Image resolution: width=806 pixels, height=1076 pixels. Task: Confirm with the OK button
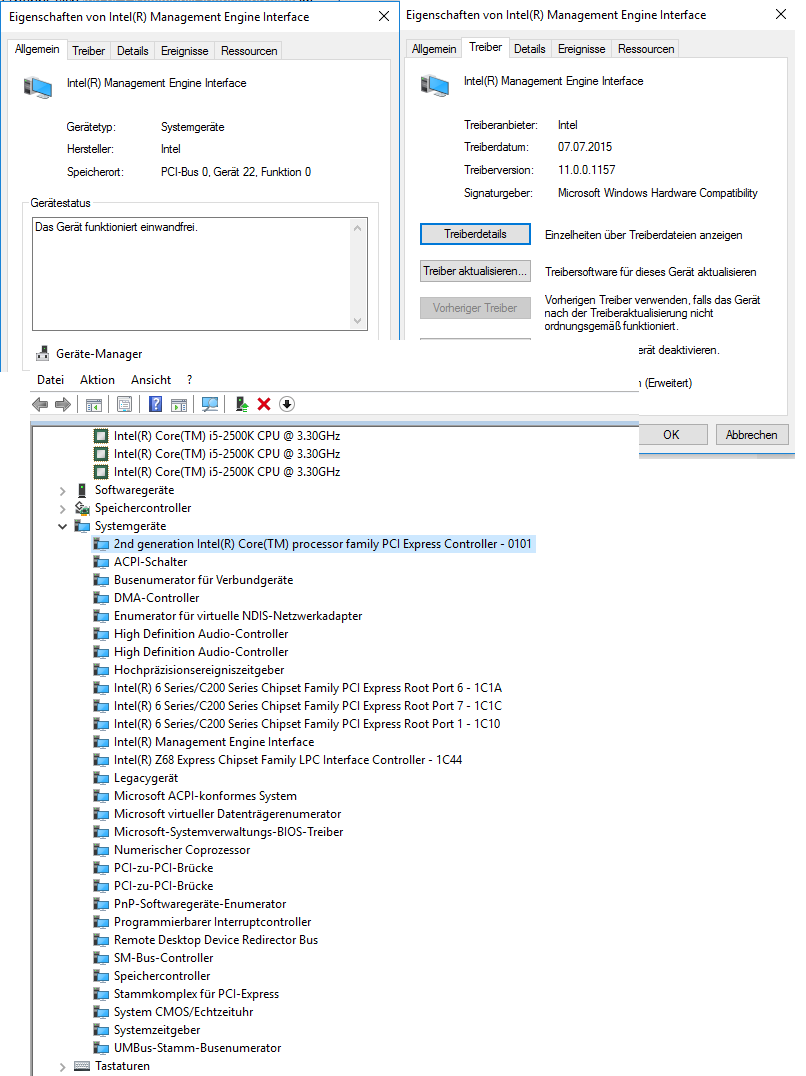tap(672, 434)
